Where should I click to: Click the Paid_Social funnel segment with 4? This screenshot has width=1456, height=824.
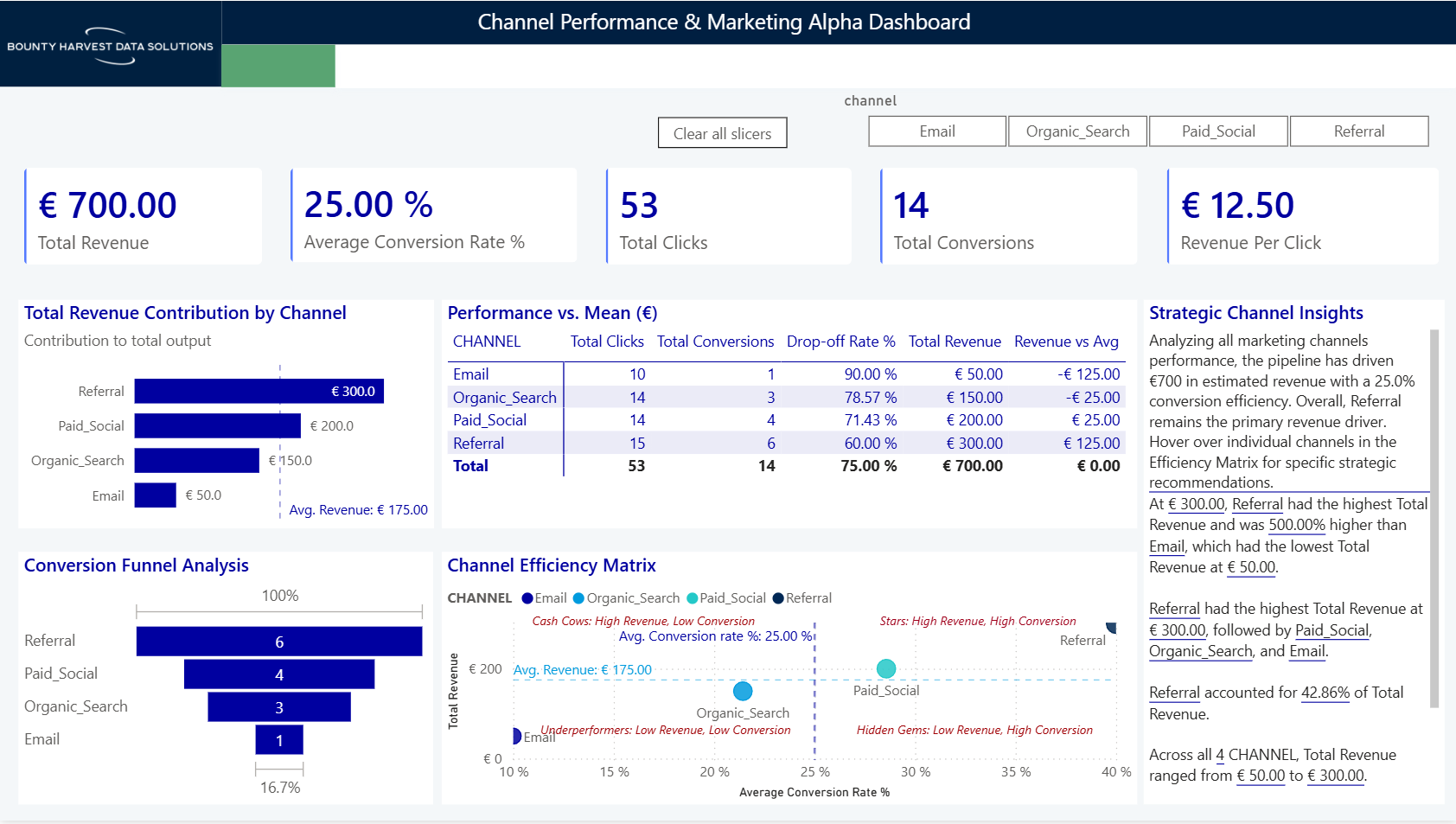point(279,674)
